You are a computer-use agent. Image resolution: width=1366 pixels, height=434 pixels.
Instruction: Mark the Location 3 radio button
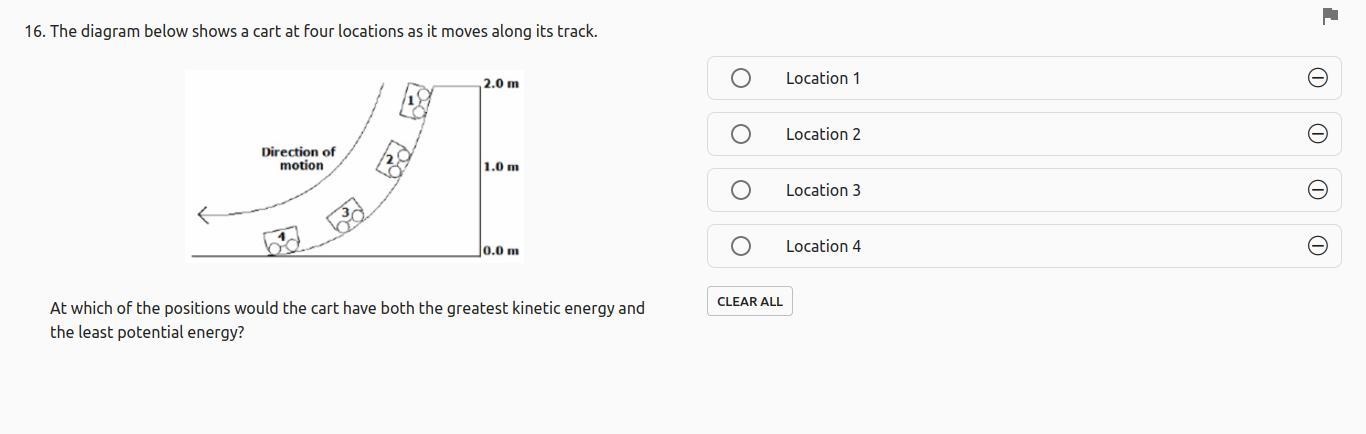741,190
